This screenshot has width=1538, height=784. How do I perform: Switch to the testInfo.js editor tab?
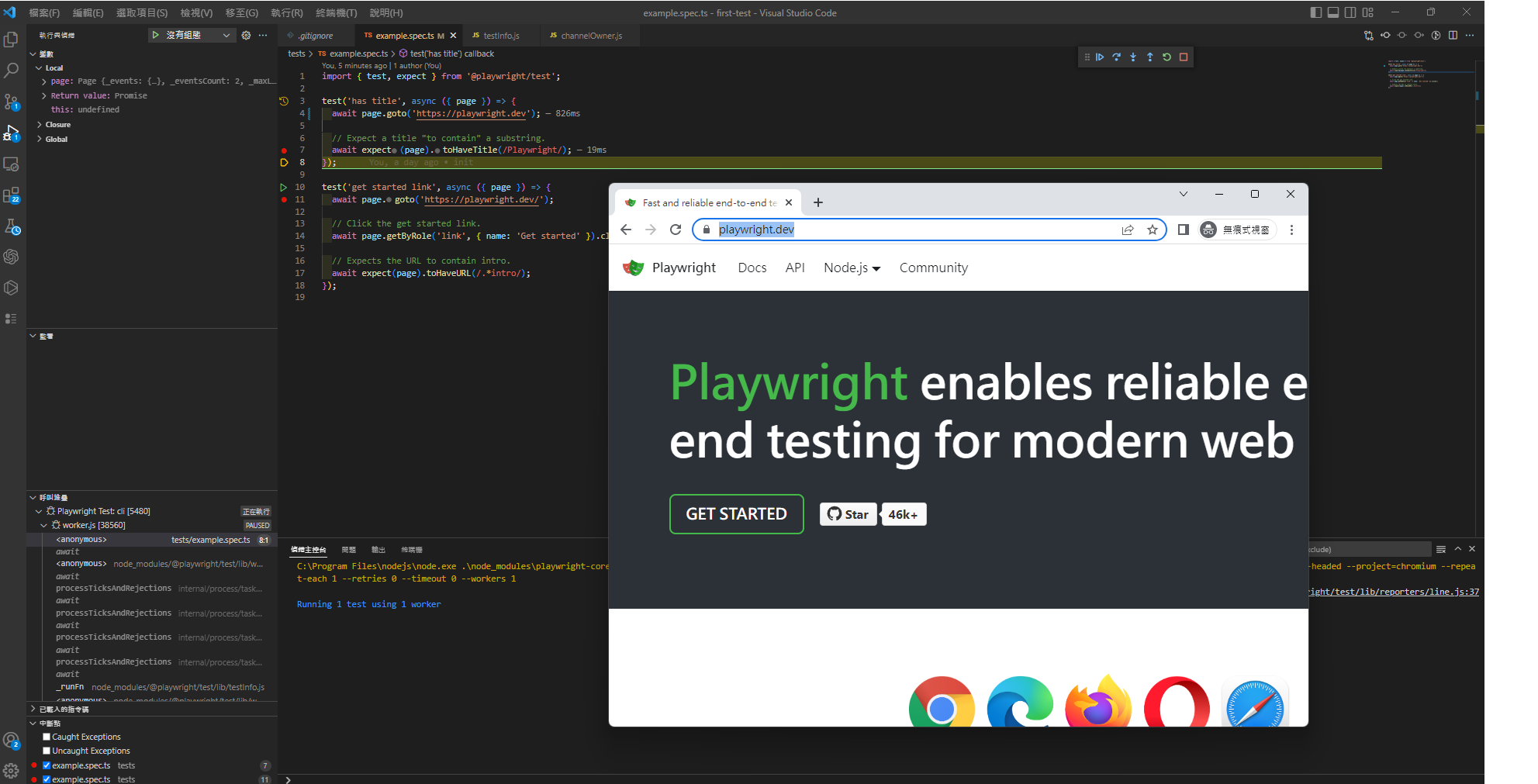[500, 36]
